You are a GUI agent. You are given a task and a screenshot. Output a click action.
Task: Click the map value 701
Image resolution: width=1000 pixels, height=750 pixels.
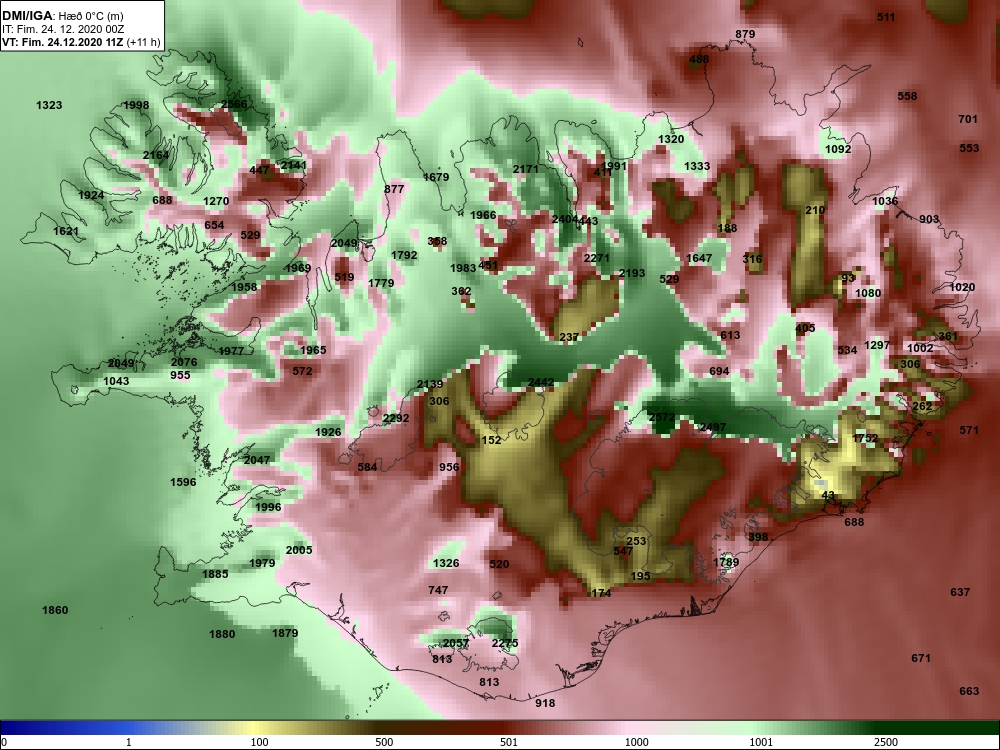click(x=968, y=119)
